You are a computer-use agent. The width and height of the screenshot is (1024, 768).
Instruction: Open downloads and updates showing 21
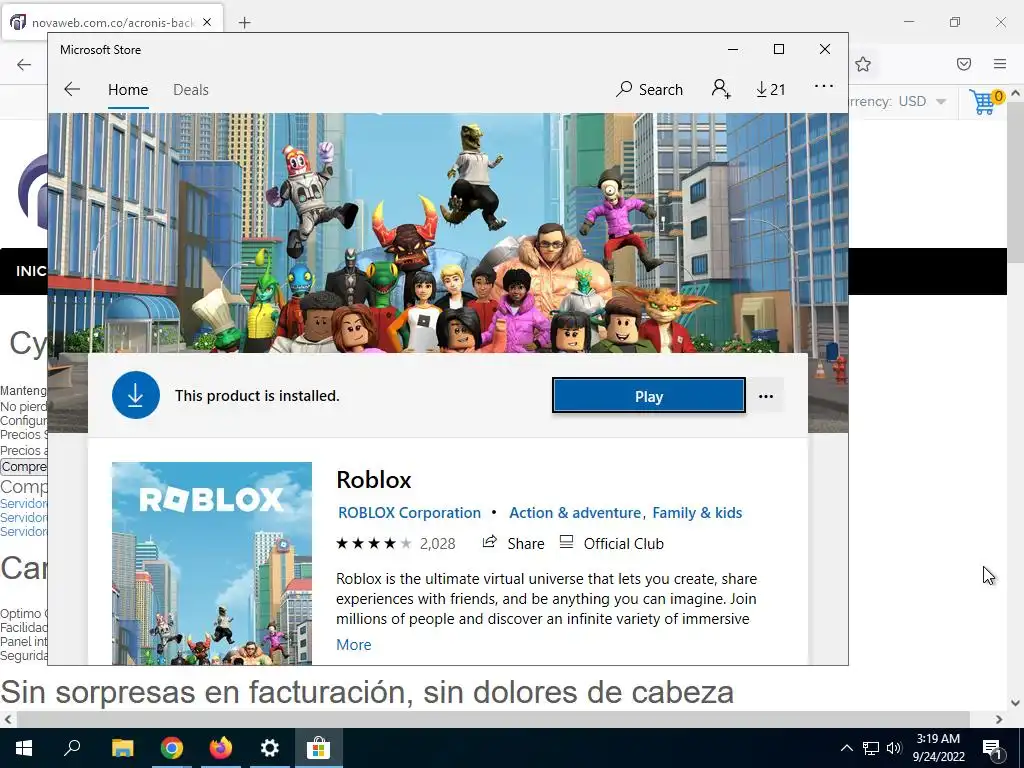pos(771,89)
